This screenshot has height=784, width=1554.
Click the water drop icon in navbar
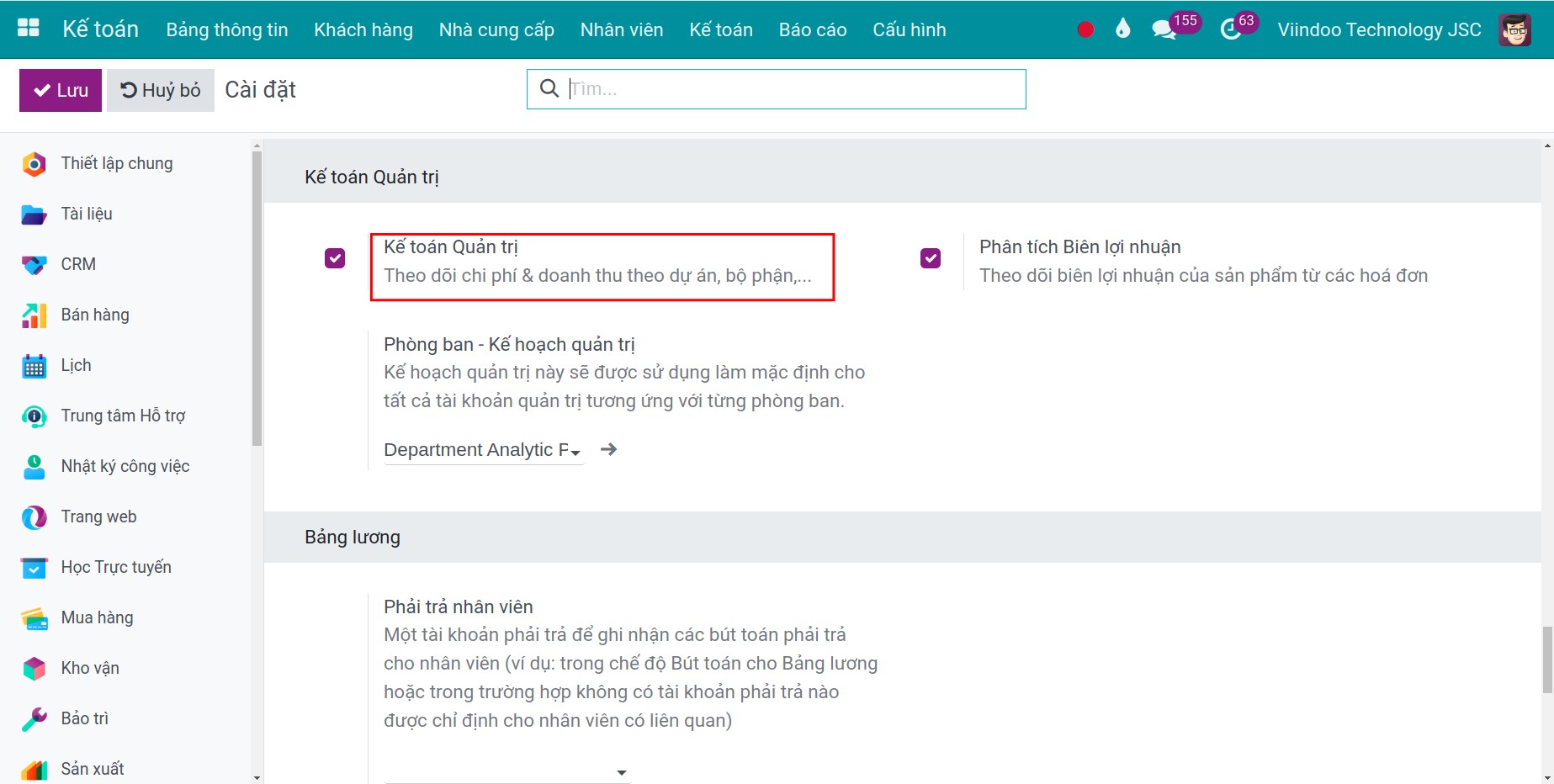pyautogui.click(x=1122, y=29)
